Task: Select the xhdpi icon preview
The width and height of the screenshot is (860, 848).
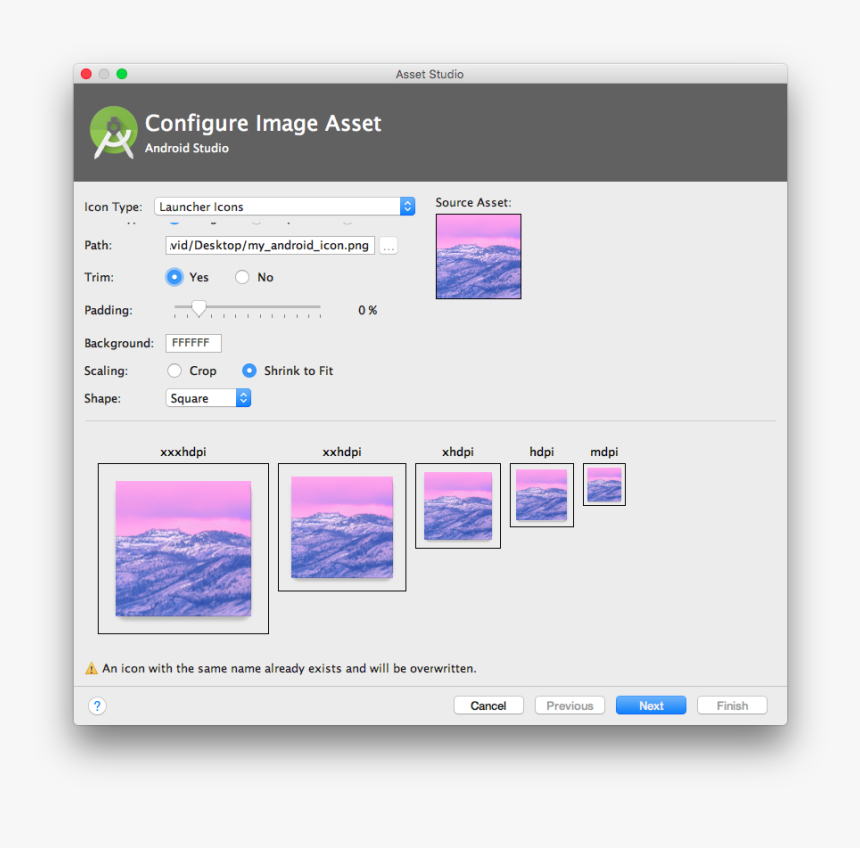Action: click(457, 506)
